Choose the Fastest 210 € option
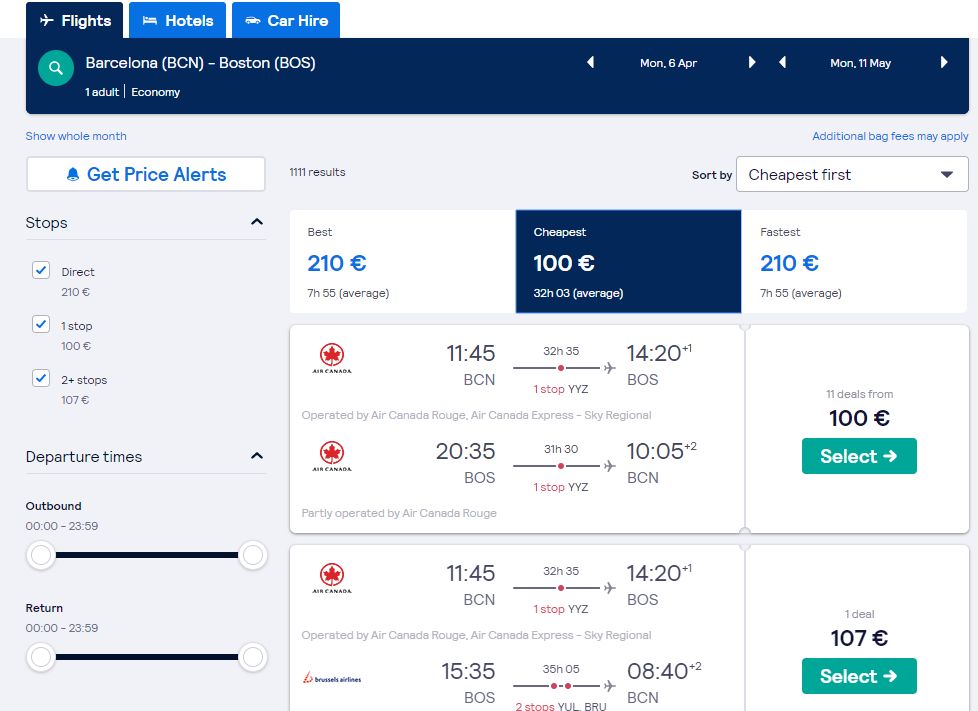Viewport: 978px width, 711px height. (854, 261)
